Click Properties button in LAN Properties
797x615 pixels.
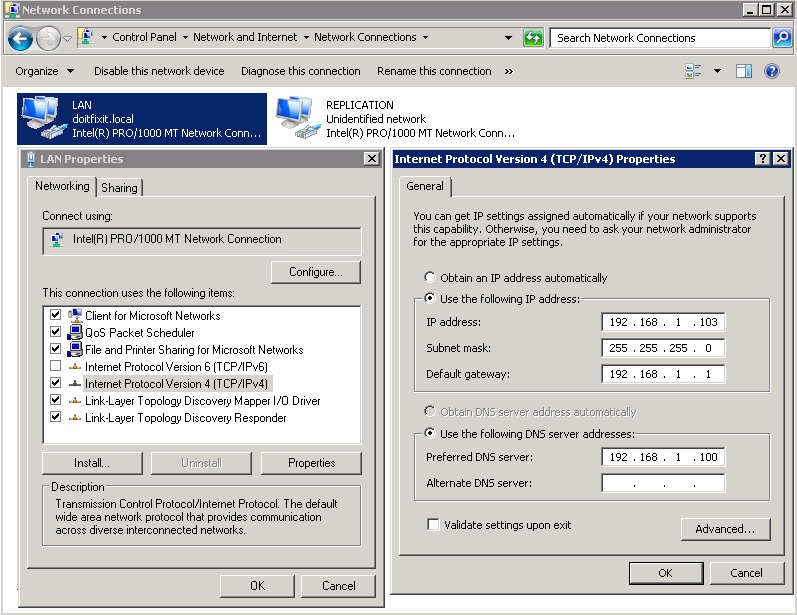[x=311, y=463]
